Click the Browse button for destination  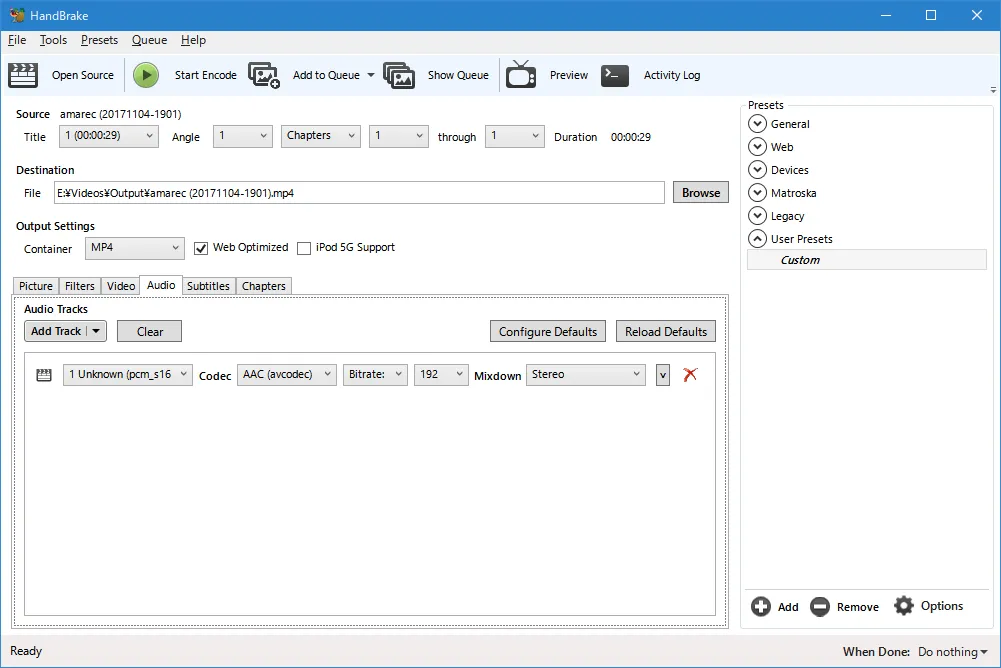tap(700, 193)
